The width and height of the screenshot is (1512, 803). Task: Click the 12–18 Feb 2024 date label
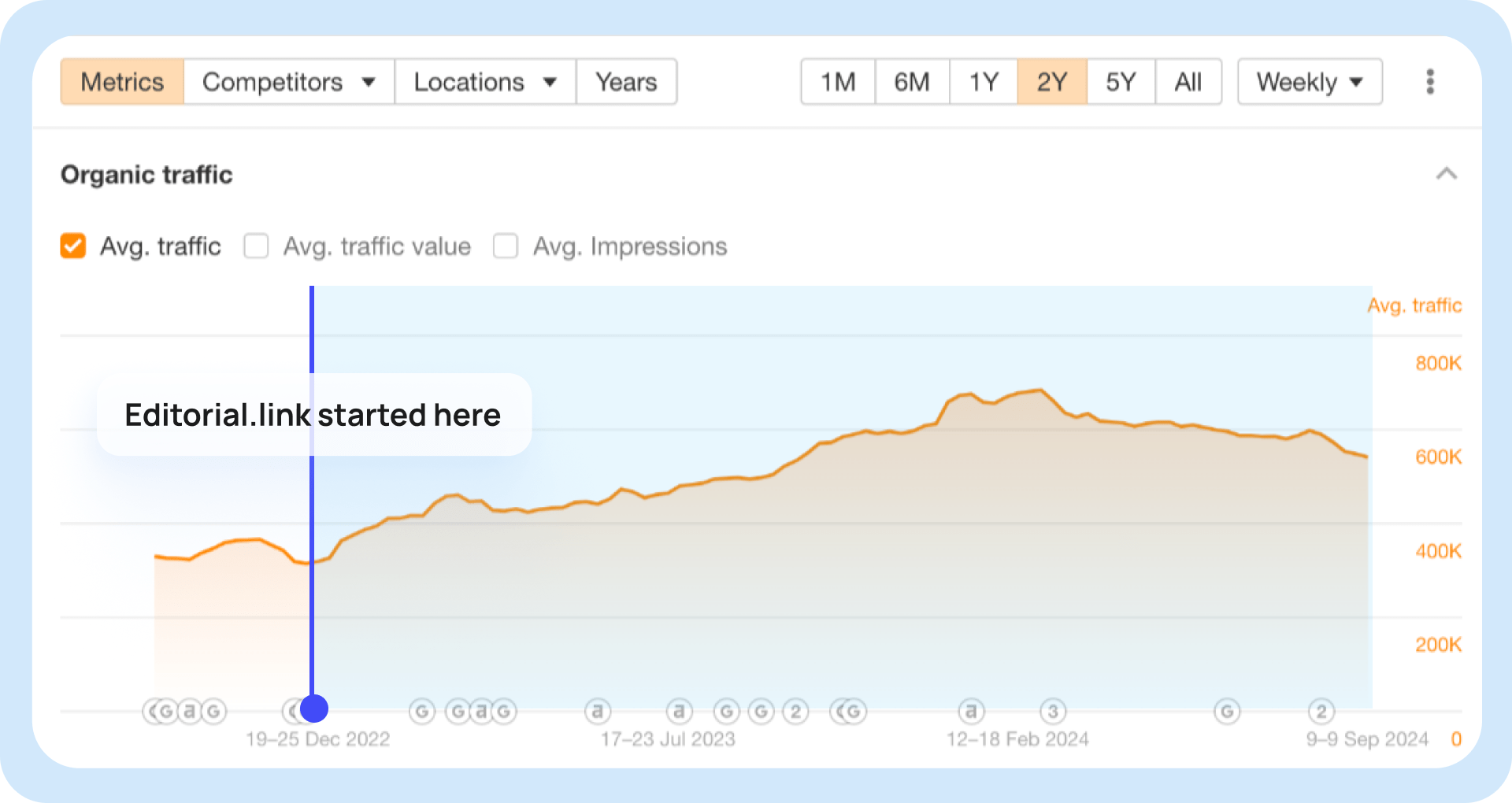tap(1017, 739)
